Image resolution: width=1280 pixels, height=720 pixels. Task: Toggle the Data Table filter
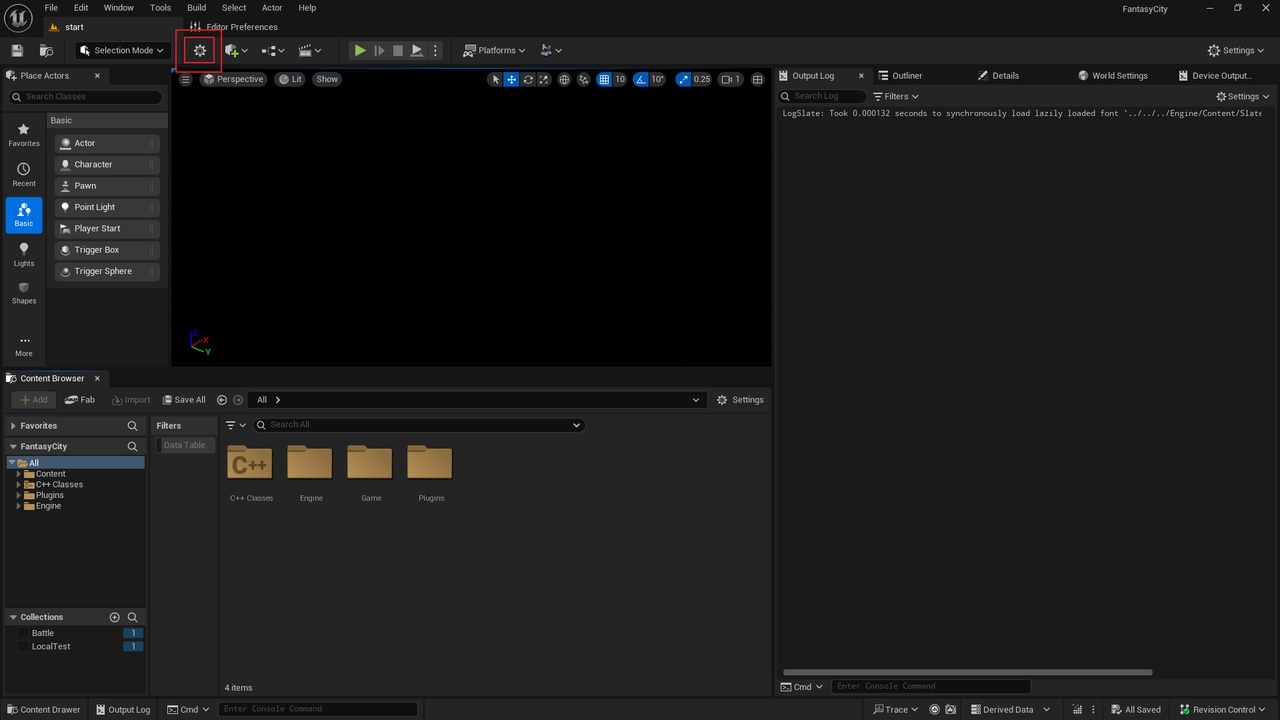click(185, 445)
